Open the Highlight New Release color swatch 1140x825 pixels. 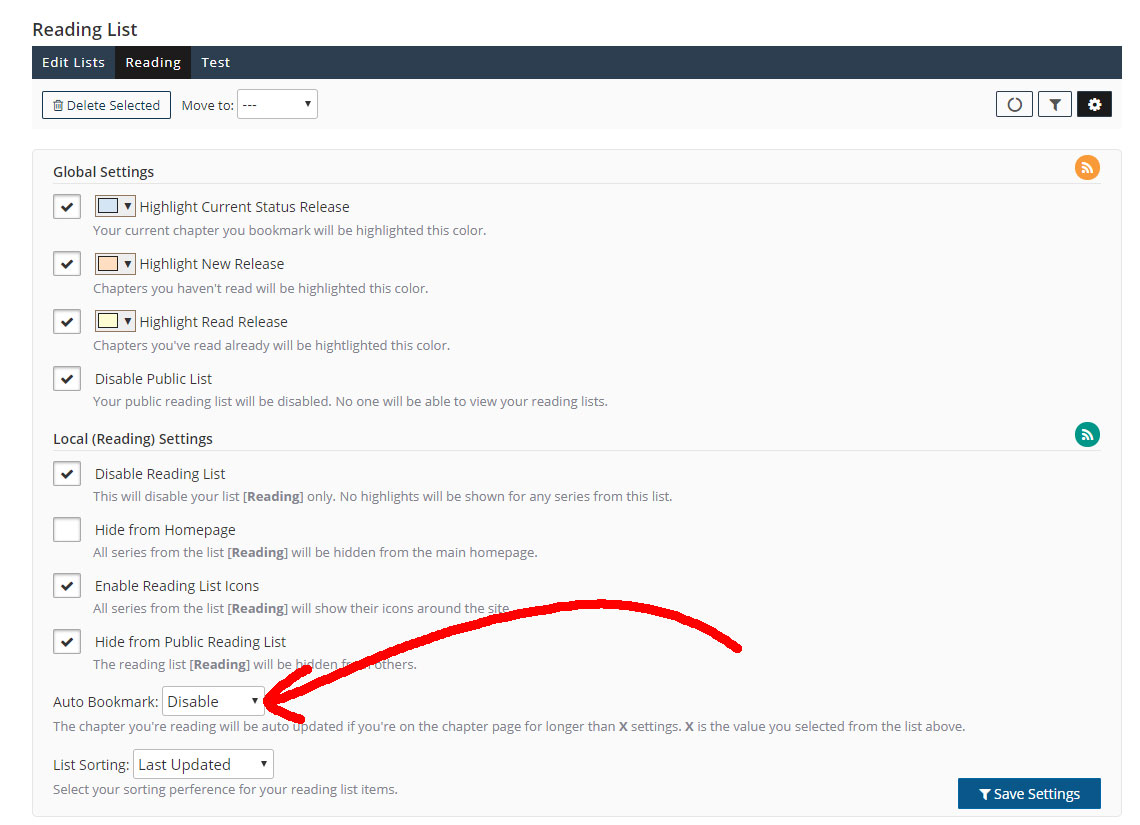[x=114, y=264]
